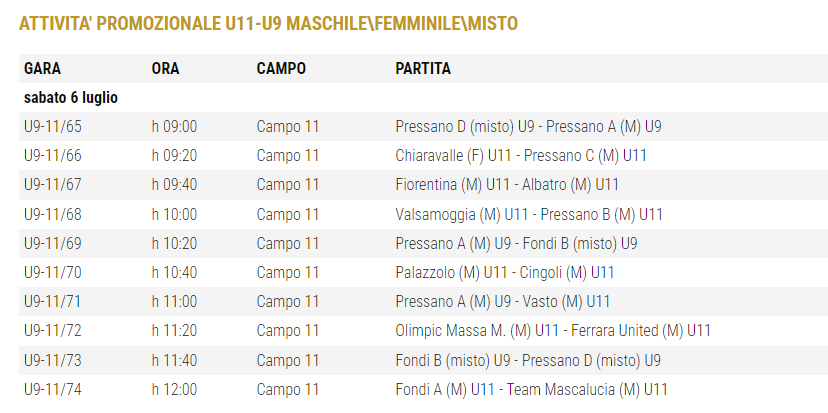Select the heading Attivita' Promozionale U11-U9
The width and height of the screenshot is (828, 413).
pyautogui.click(x=268, y=23)
